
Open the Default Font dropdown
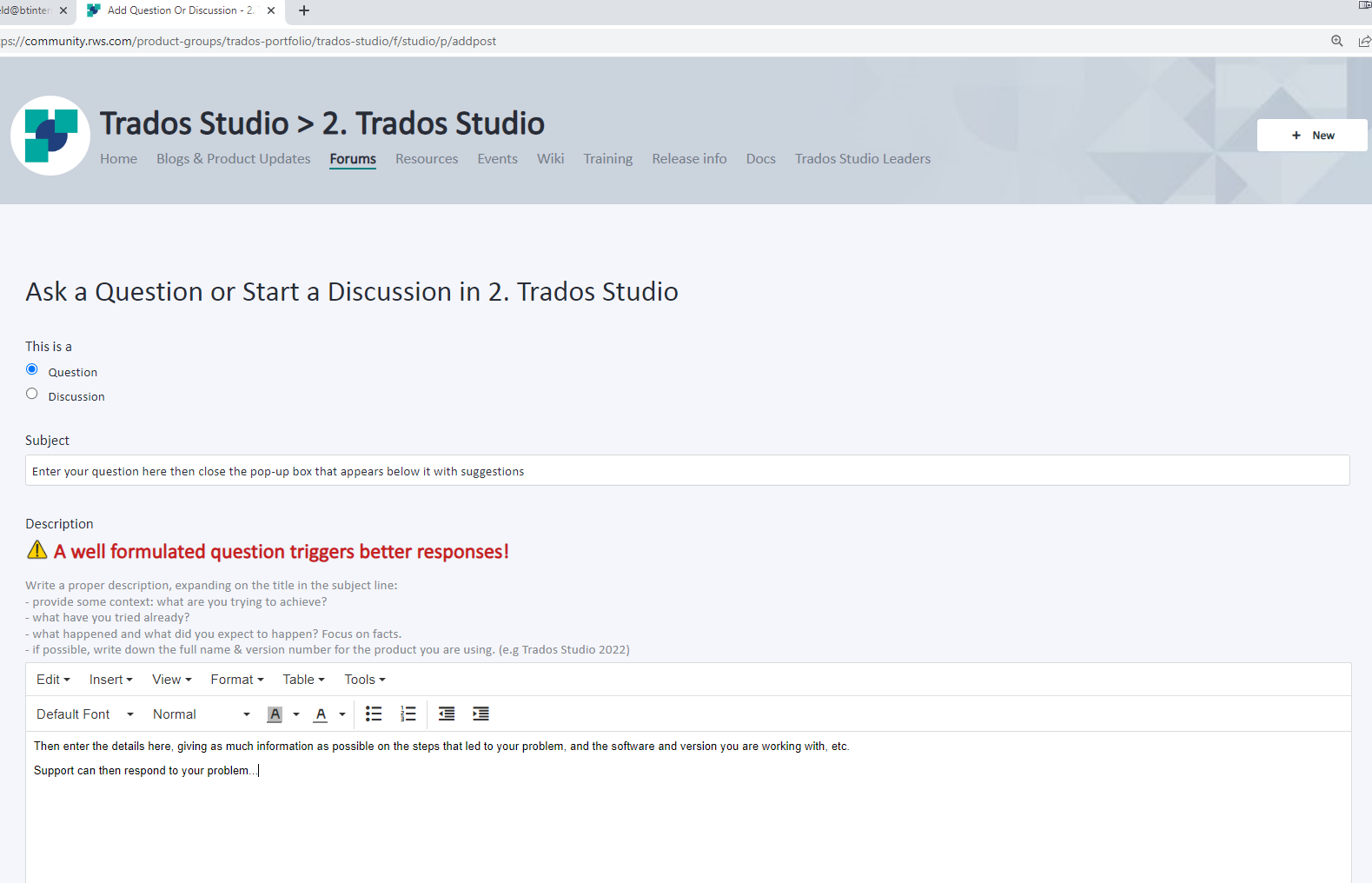coord(85,714)
